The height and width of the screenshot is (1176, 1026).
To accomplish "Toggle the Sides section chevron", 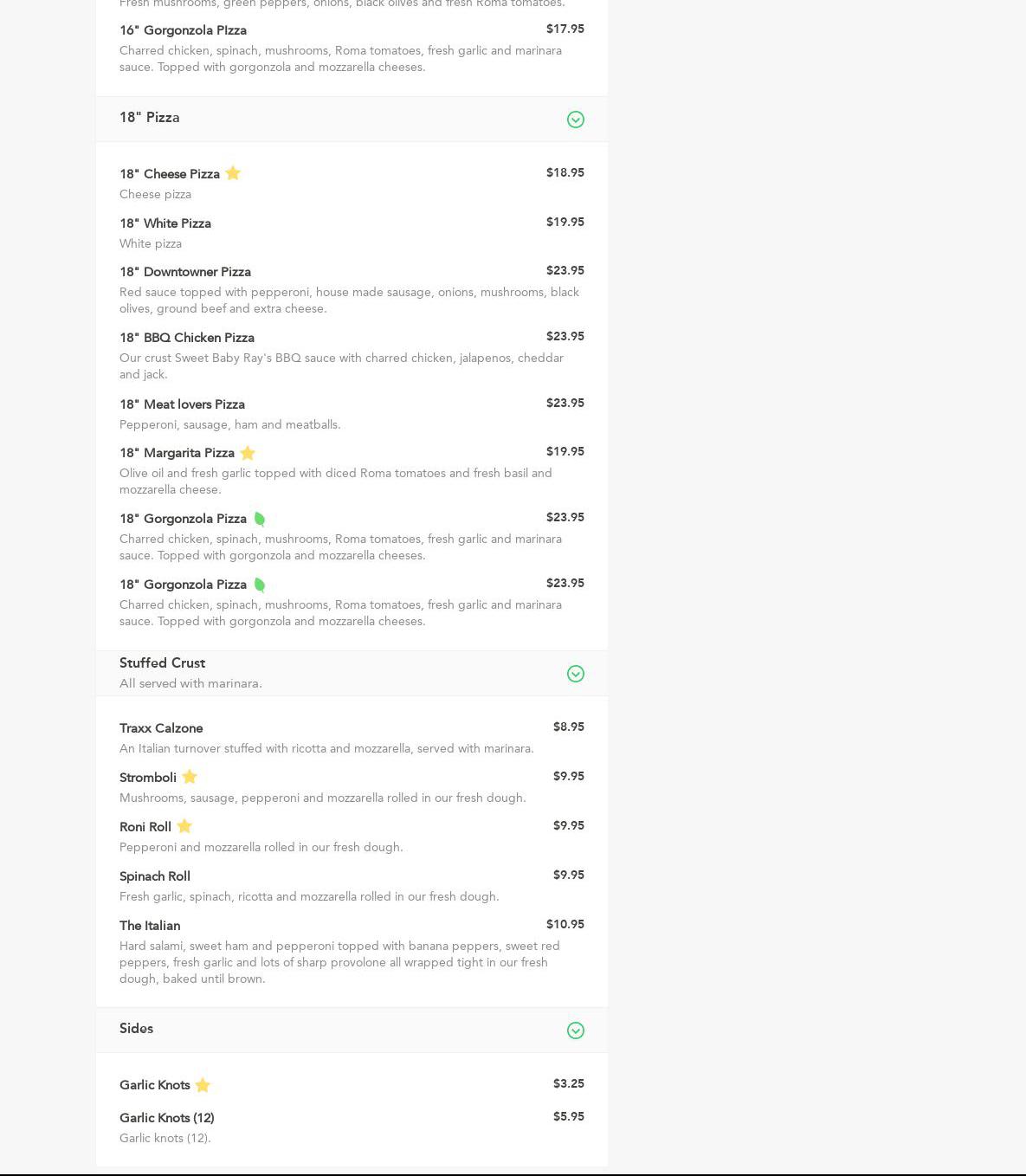I will pyautogui.click(x=575, y=1031).
